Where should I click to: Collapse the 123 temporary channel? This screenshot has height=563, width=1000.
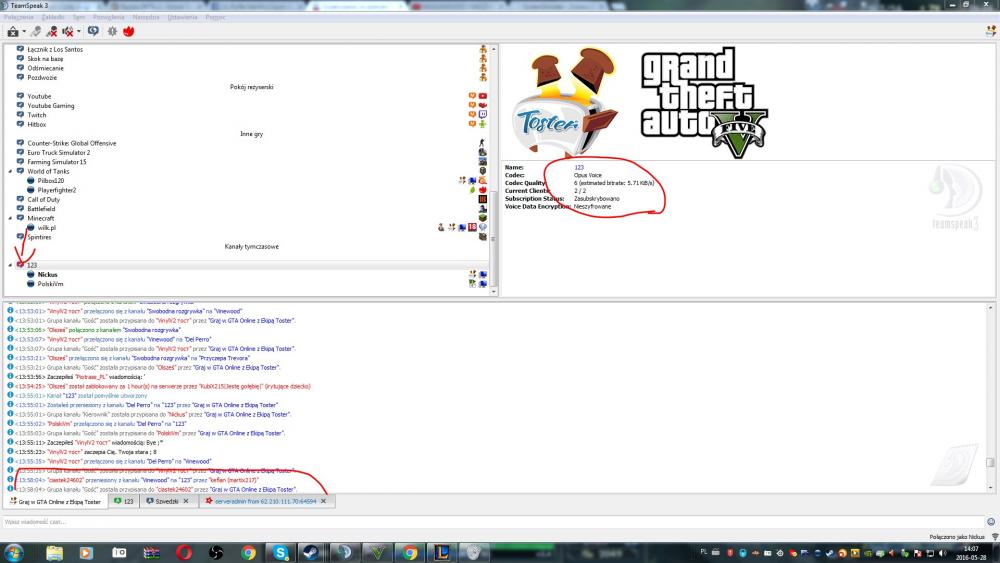point(10,264)
